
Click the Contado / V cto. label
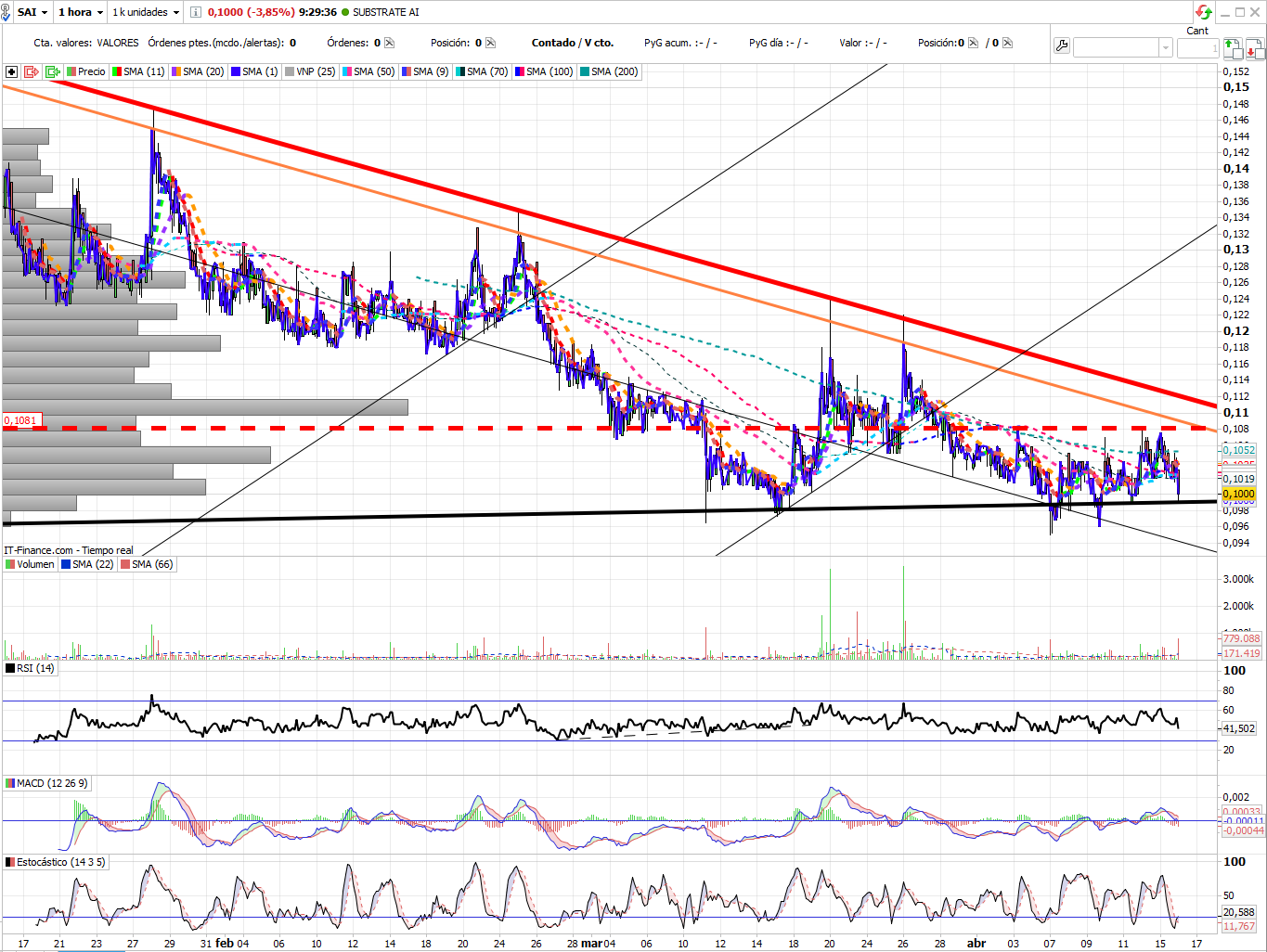point(573,43)
